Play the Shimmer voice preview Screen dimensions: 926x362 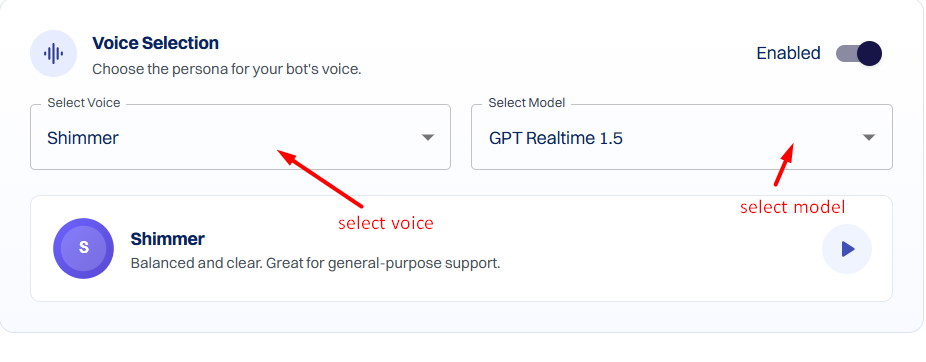[x=847, y=249]
